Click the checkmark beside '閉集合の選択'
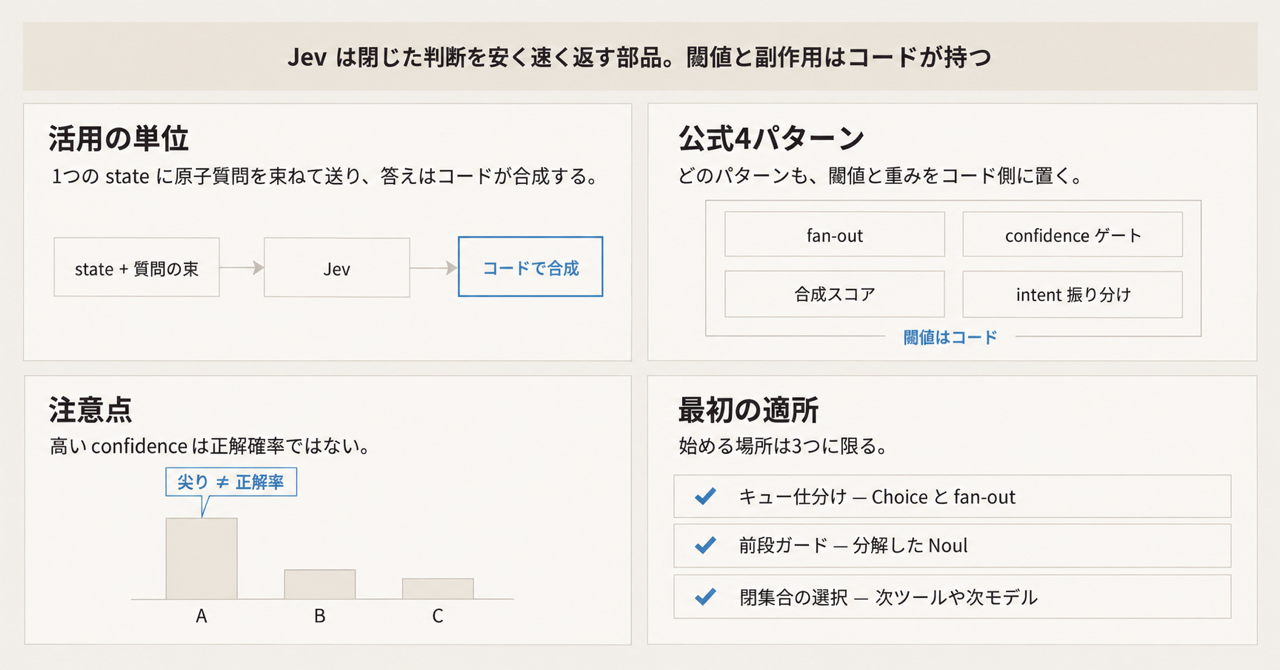 pos(705,597)
